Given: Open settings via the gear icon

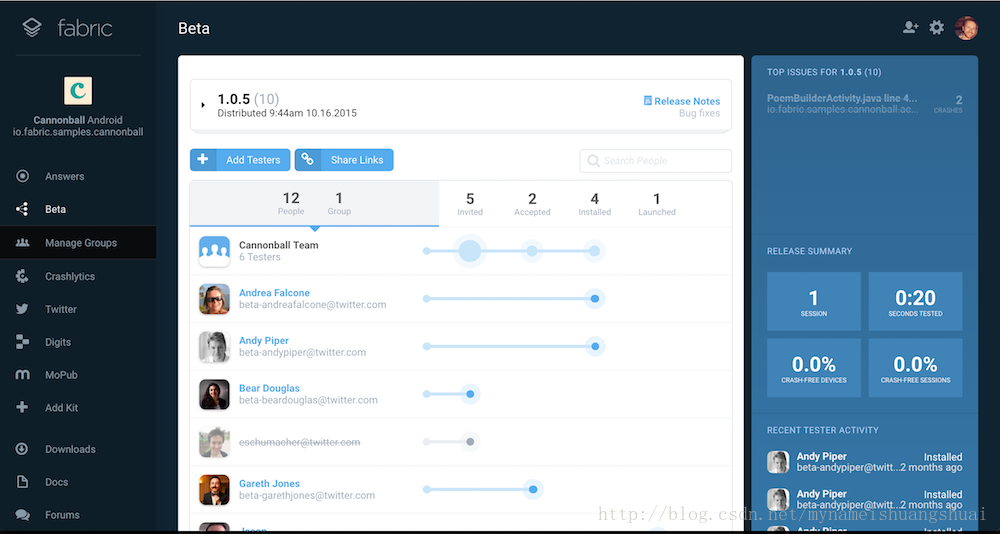Looking at the screenshot, I should pyautogui.click(x=936, y=27).
